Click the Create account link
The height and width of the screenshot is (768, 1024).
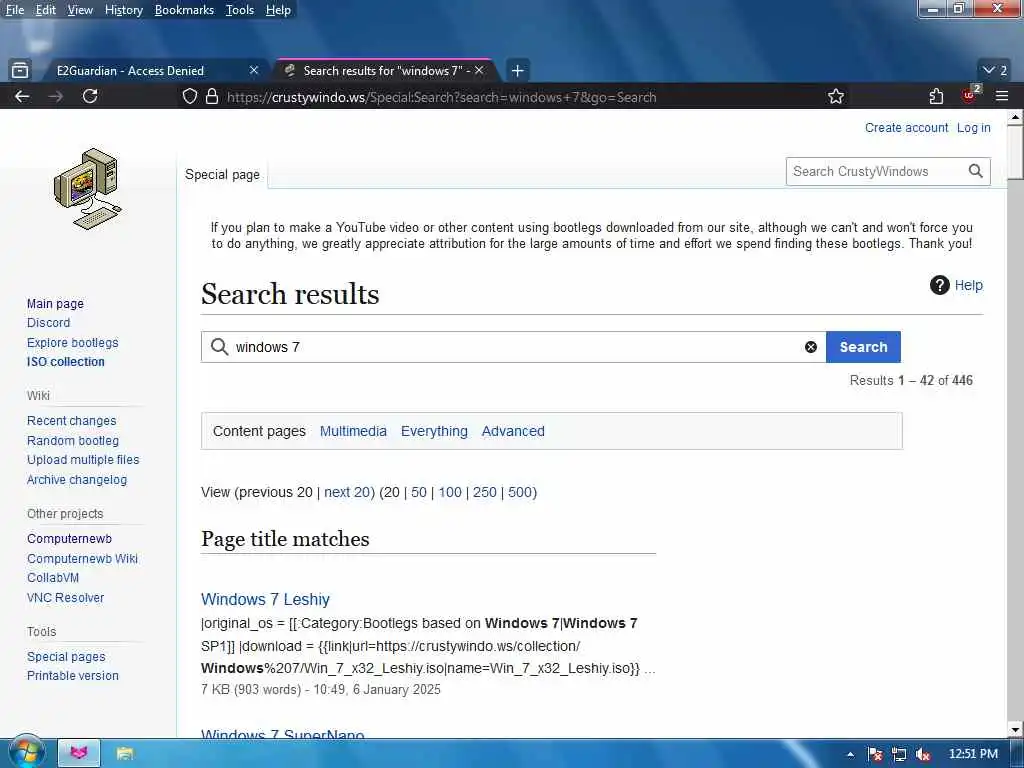[906, 128]
